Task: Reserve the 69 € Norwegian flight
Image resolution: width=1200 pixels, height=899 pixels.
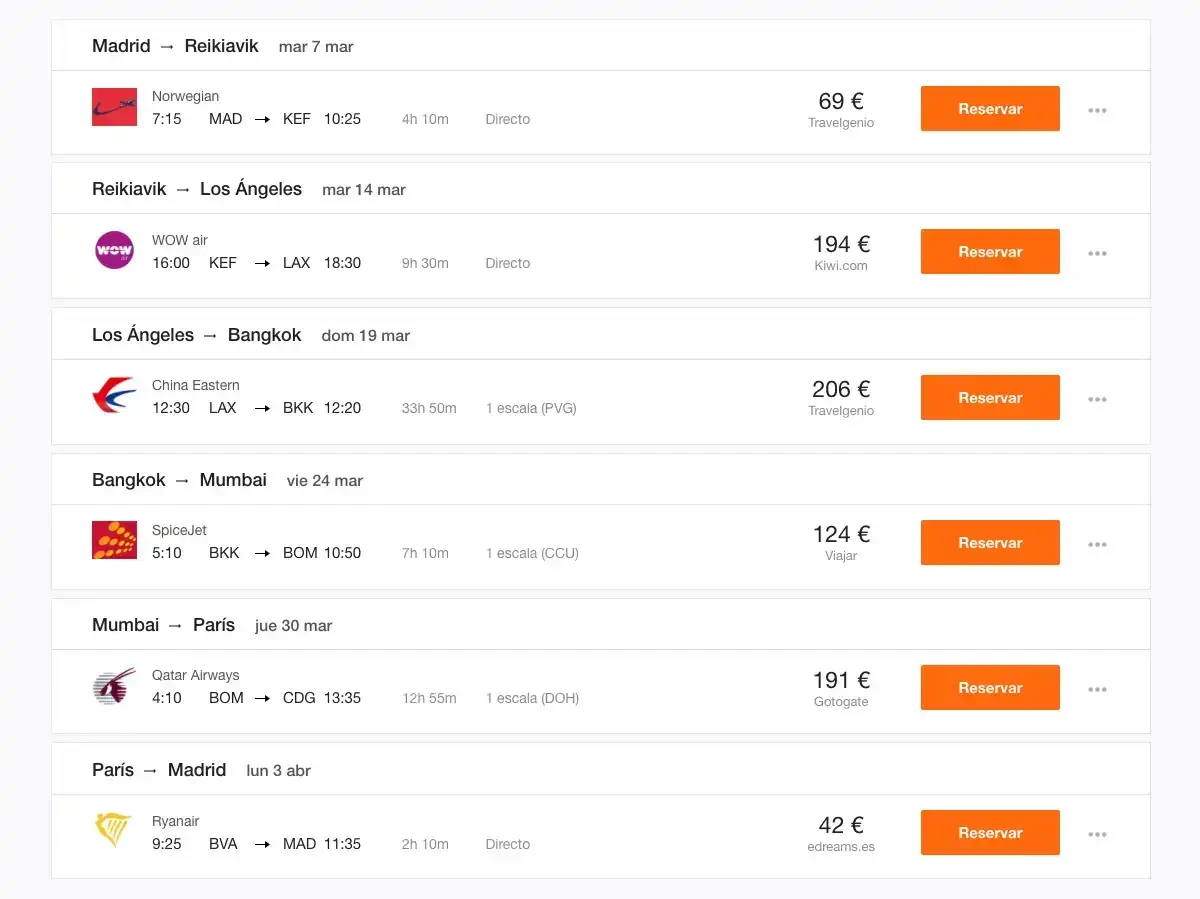Action: tap(990, 108)
